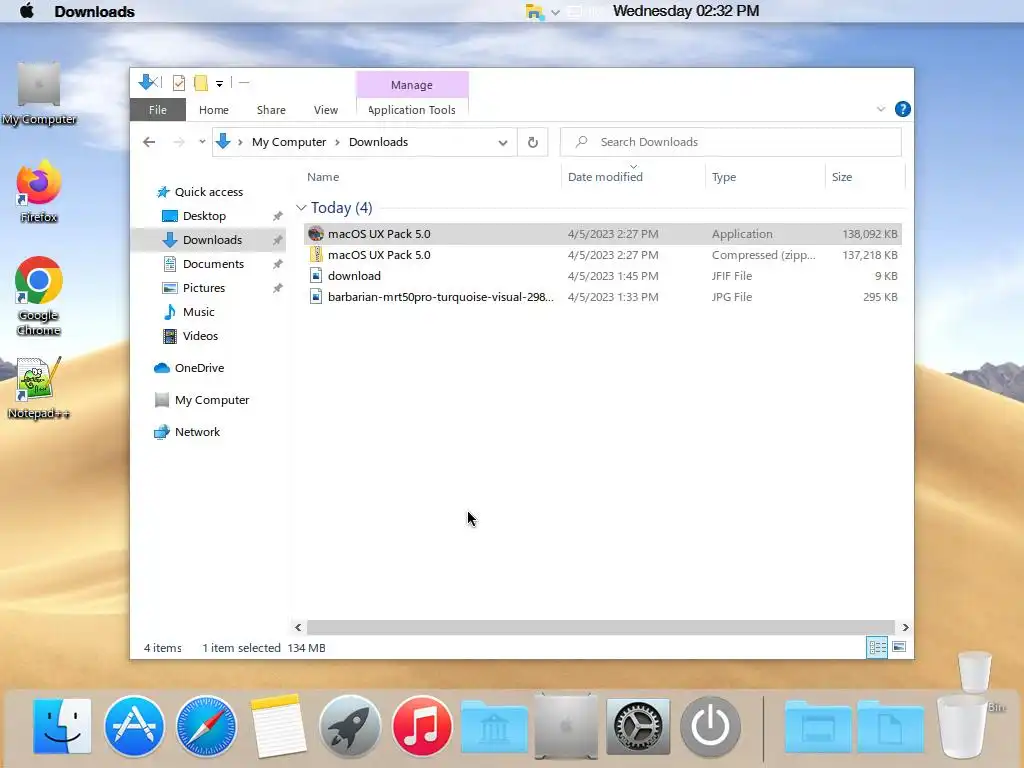
Task: Click the Apple logo menu
Action: click(x=27, y=11)
